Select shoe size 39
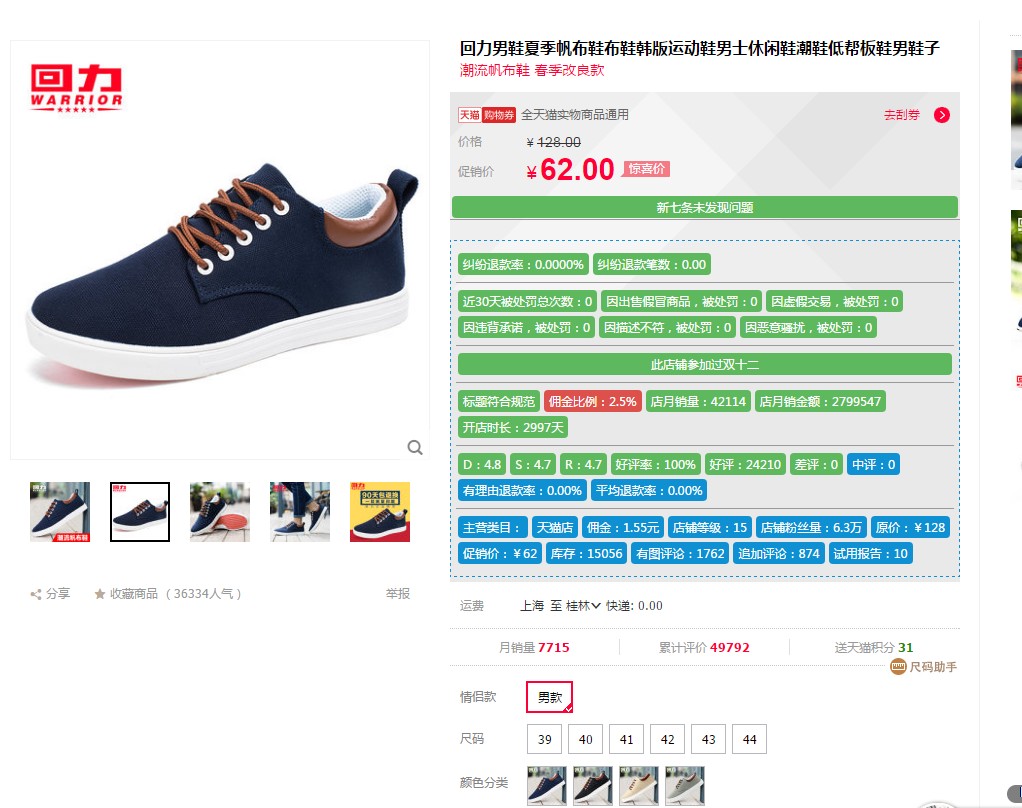 544,740
